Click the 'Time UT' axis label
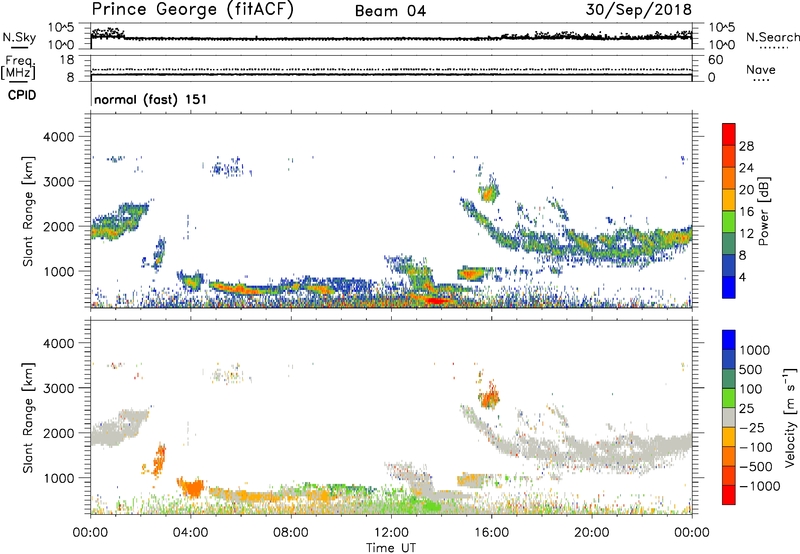The height and width of the screenshot is (554, 800). tap(391, 548)
